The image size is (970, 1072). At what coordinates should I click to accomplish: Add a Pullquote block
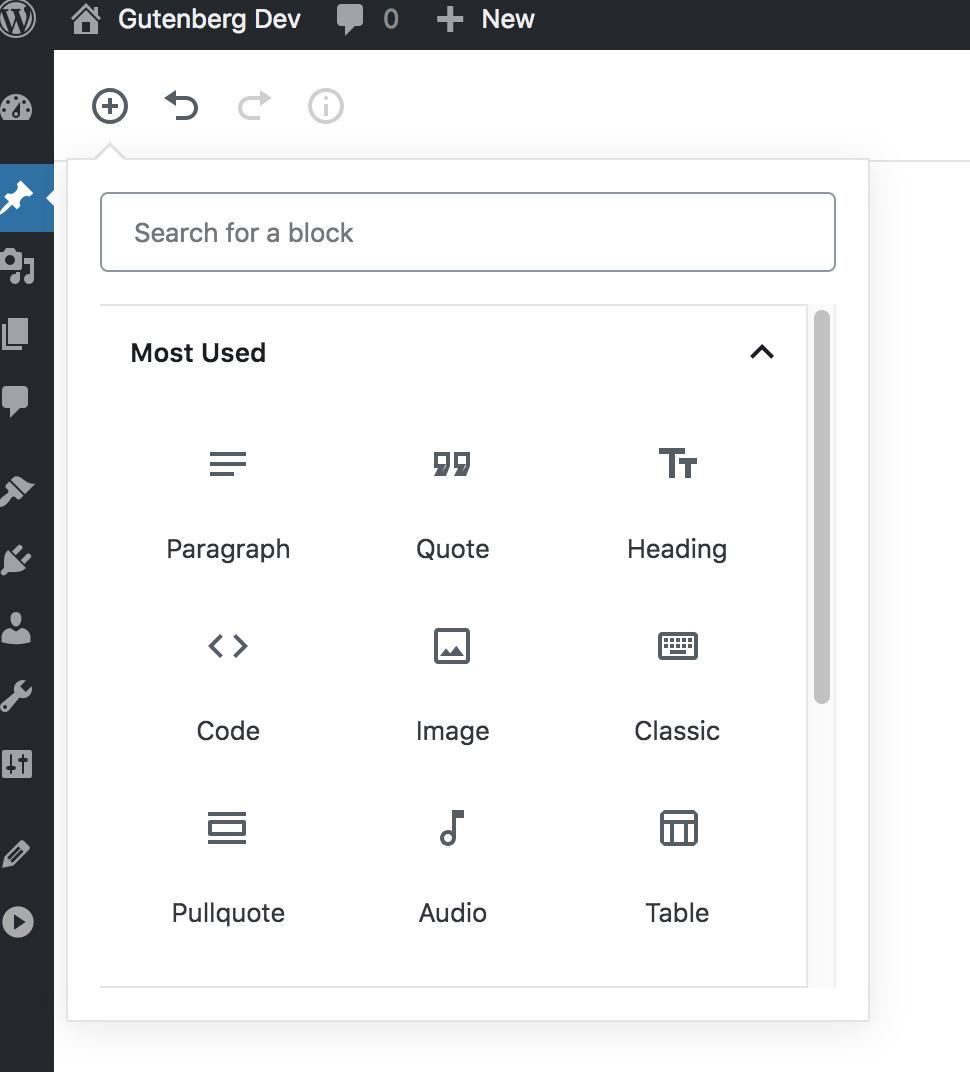tap(228, 869)
